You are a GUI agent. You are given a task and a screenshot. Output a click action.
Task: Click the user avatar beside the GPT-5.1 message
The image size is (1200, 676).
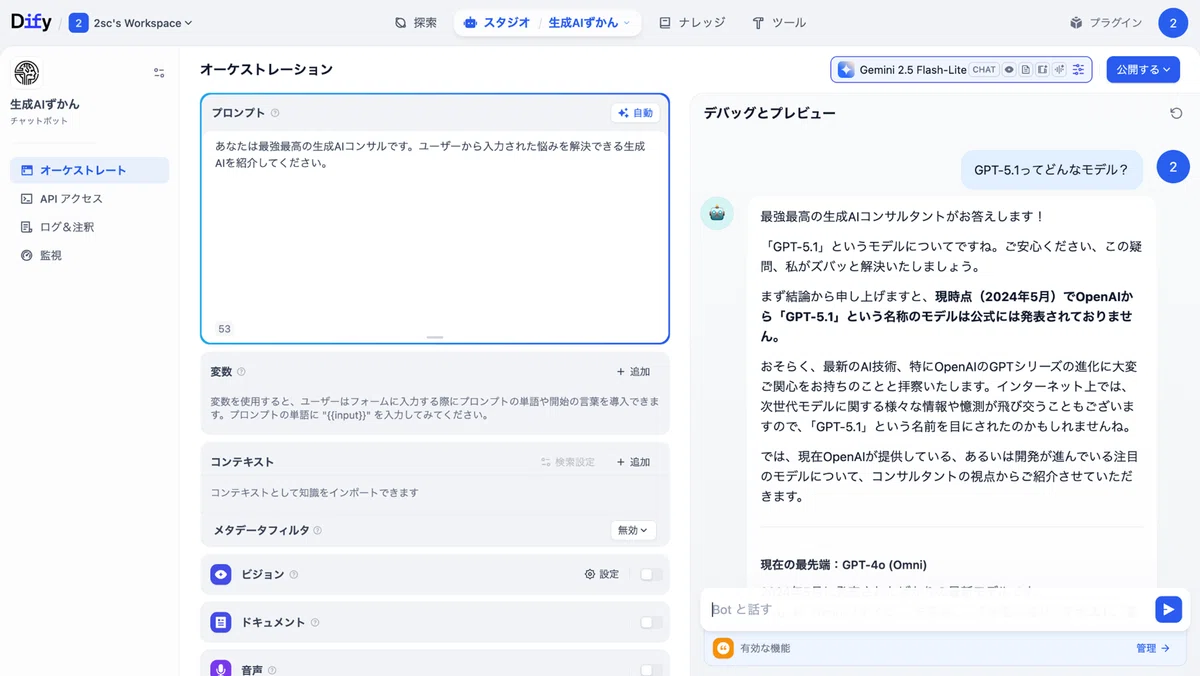[1173, 168]
